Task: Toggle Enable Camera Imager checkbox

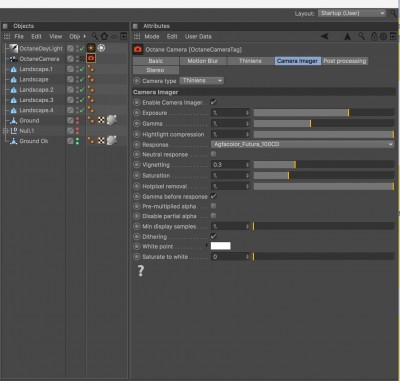Action: coord(214,102)
